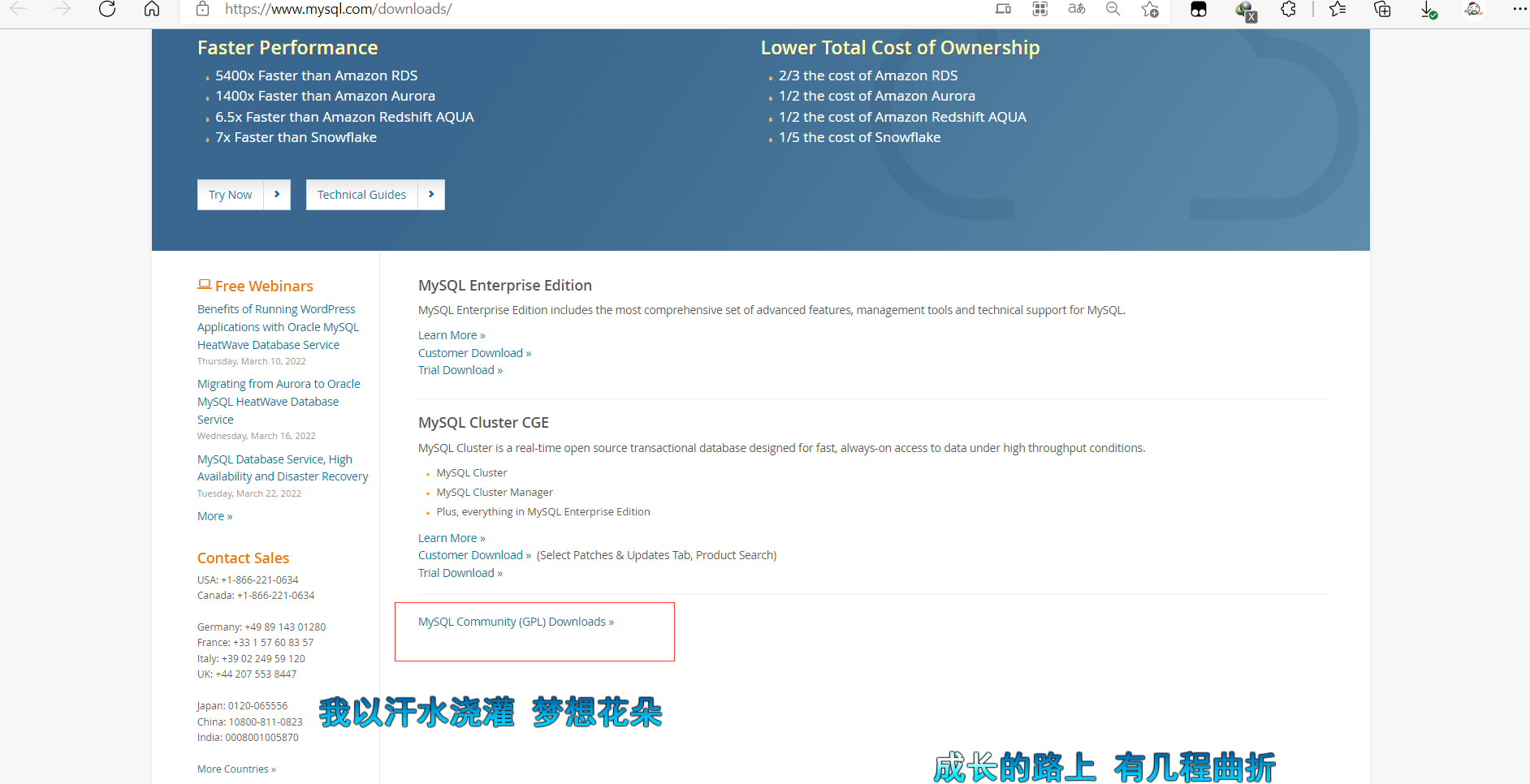Image resolution: width=1530 pixels, height=784 pixels.
Task: Click the mysql.com/downloads URL field
Action: [339, 9]
